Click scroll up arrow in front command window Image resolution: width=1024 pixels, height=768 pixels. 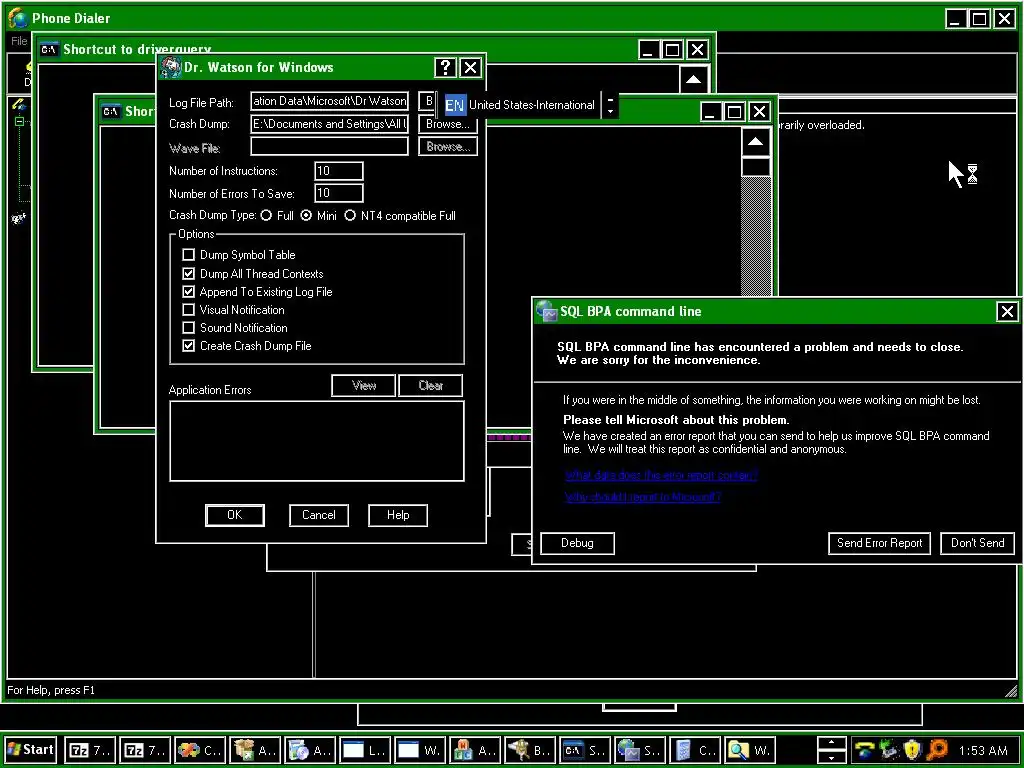pos(756,142)
